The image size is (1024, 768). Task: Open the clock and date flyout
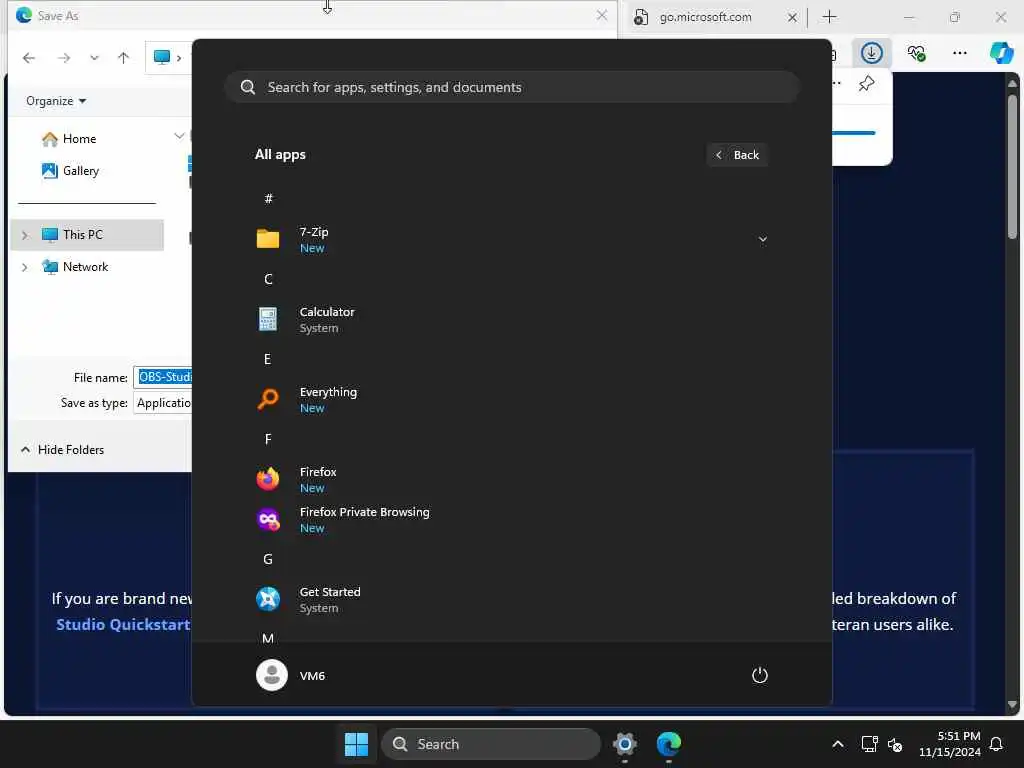tap(950, 744)
